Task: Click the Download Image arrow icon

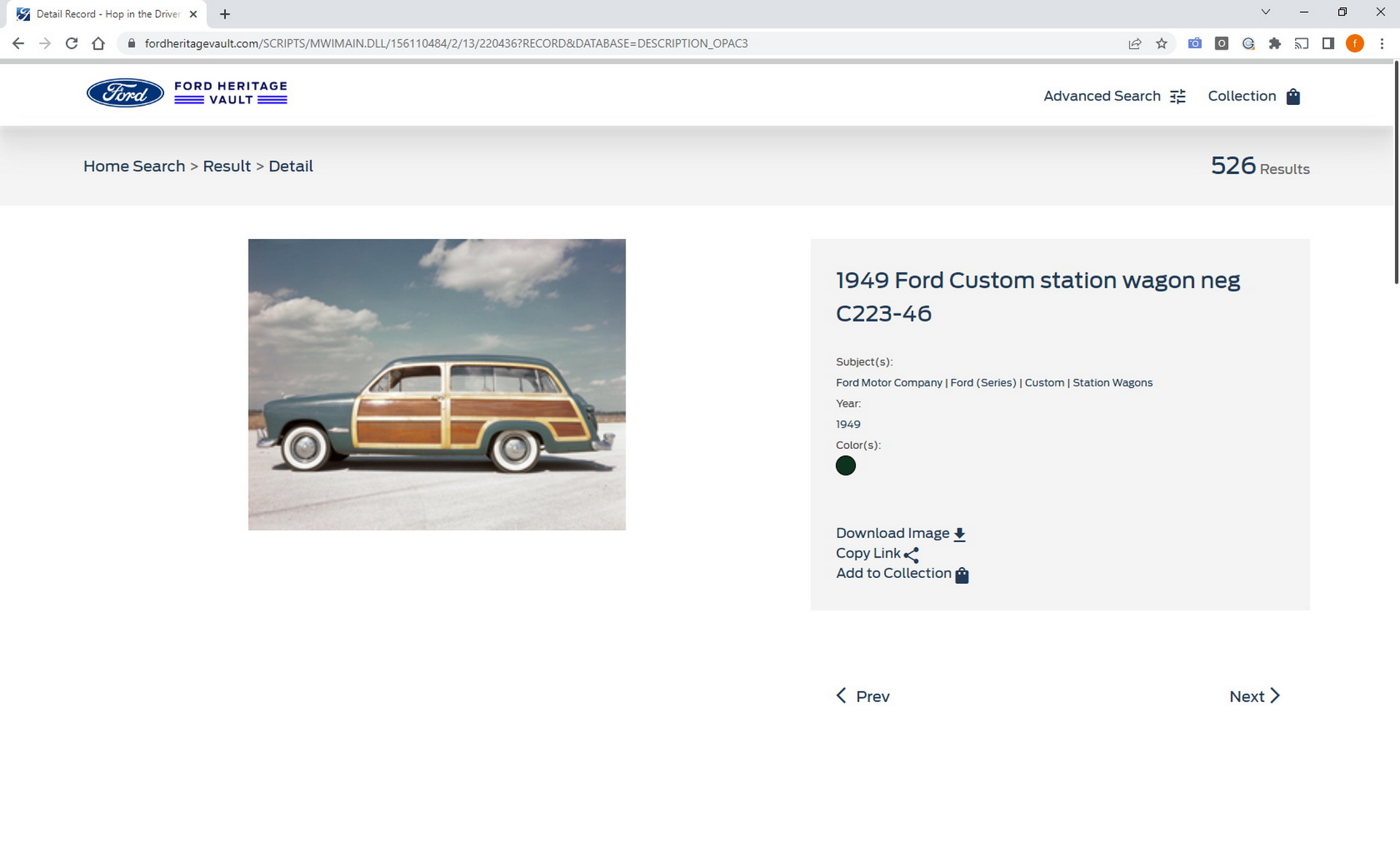Action: (960, 533)
